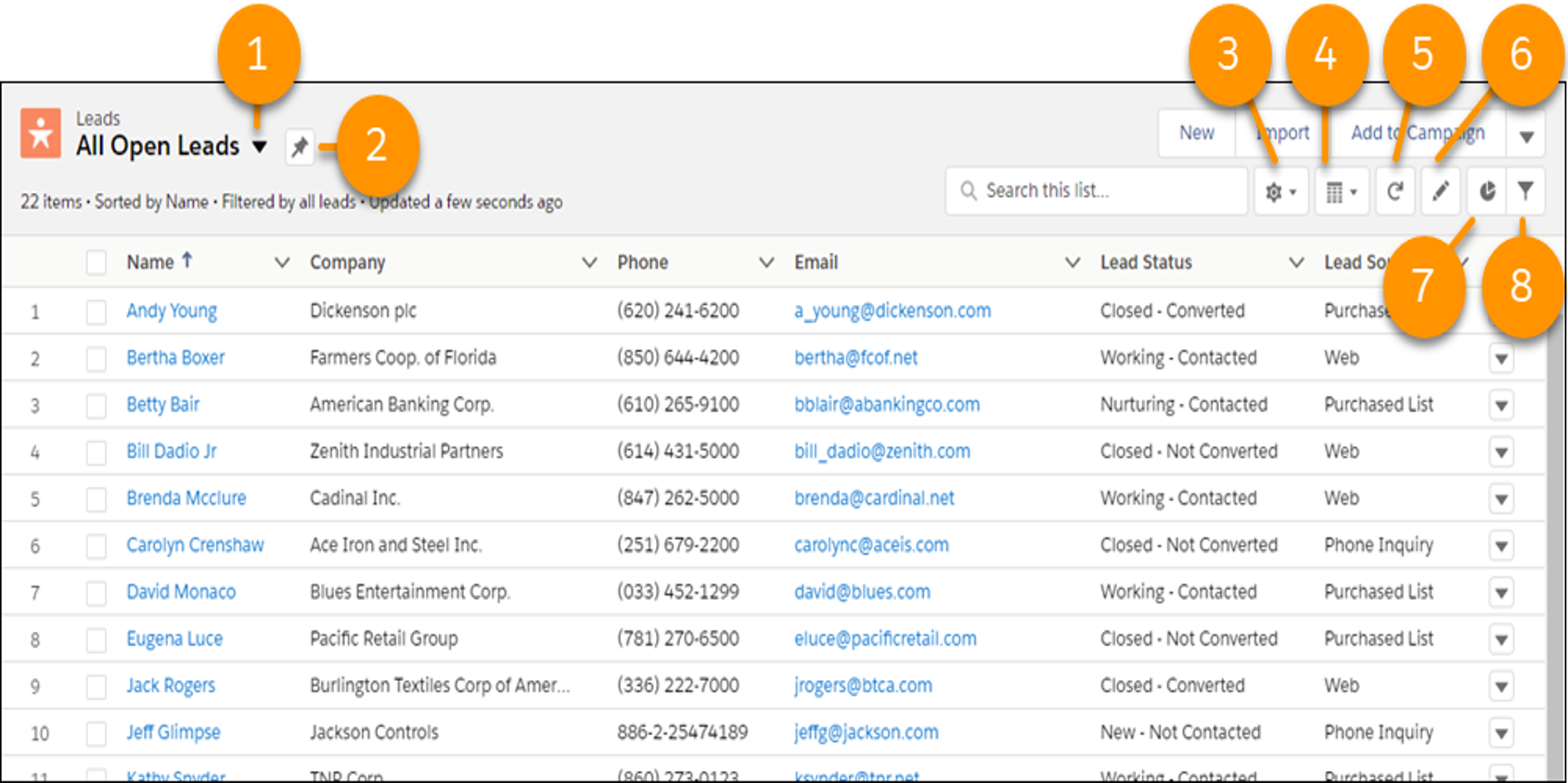The image size is (1568, 783).
Task: Email a_young@dickenson.com
Action: (893, 311)
